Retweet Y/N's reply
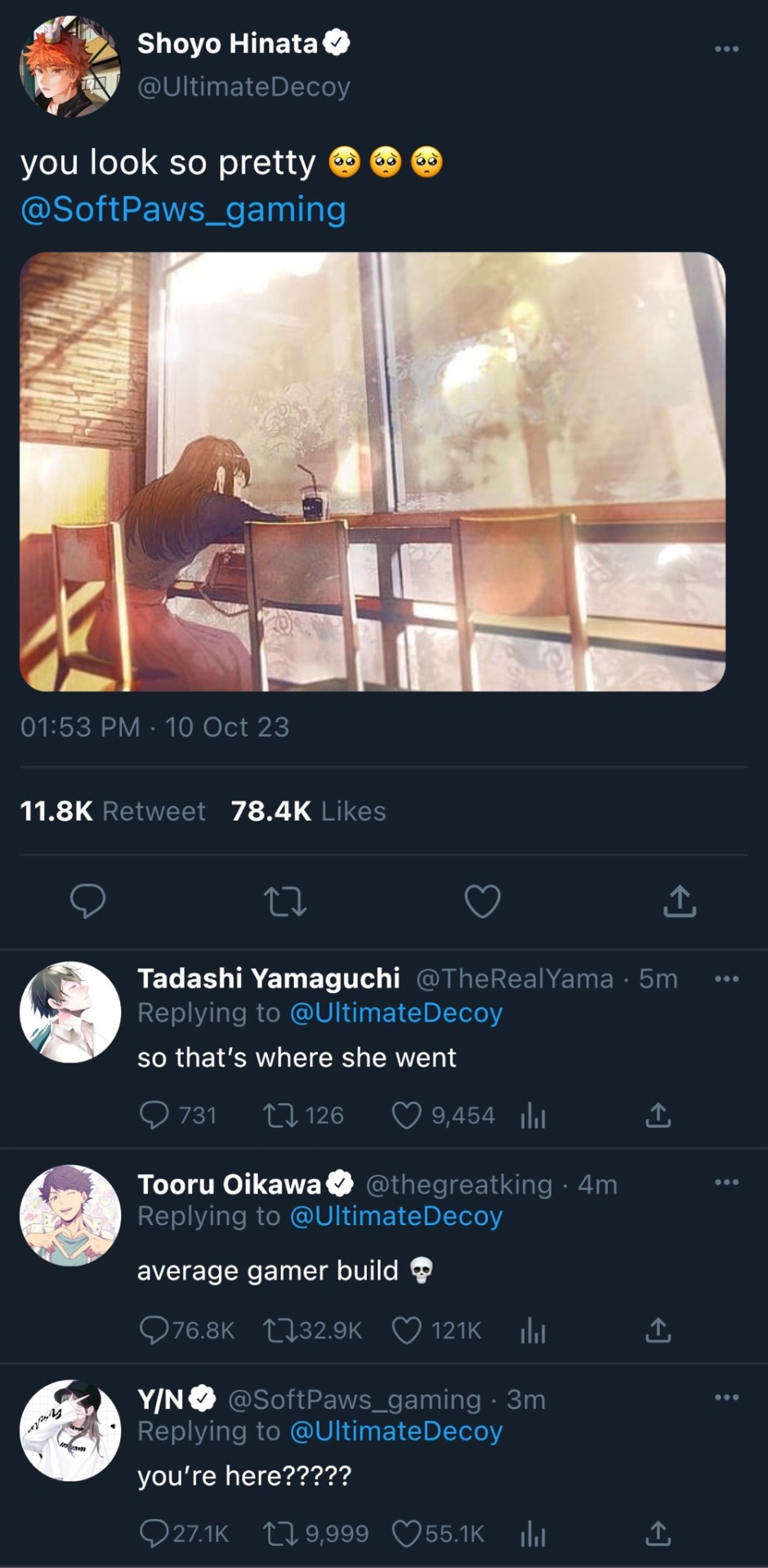 [279, 1534]
